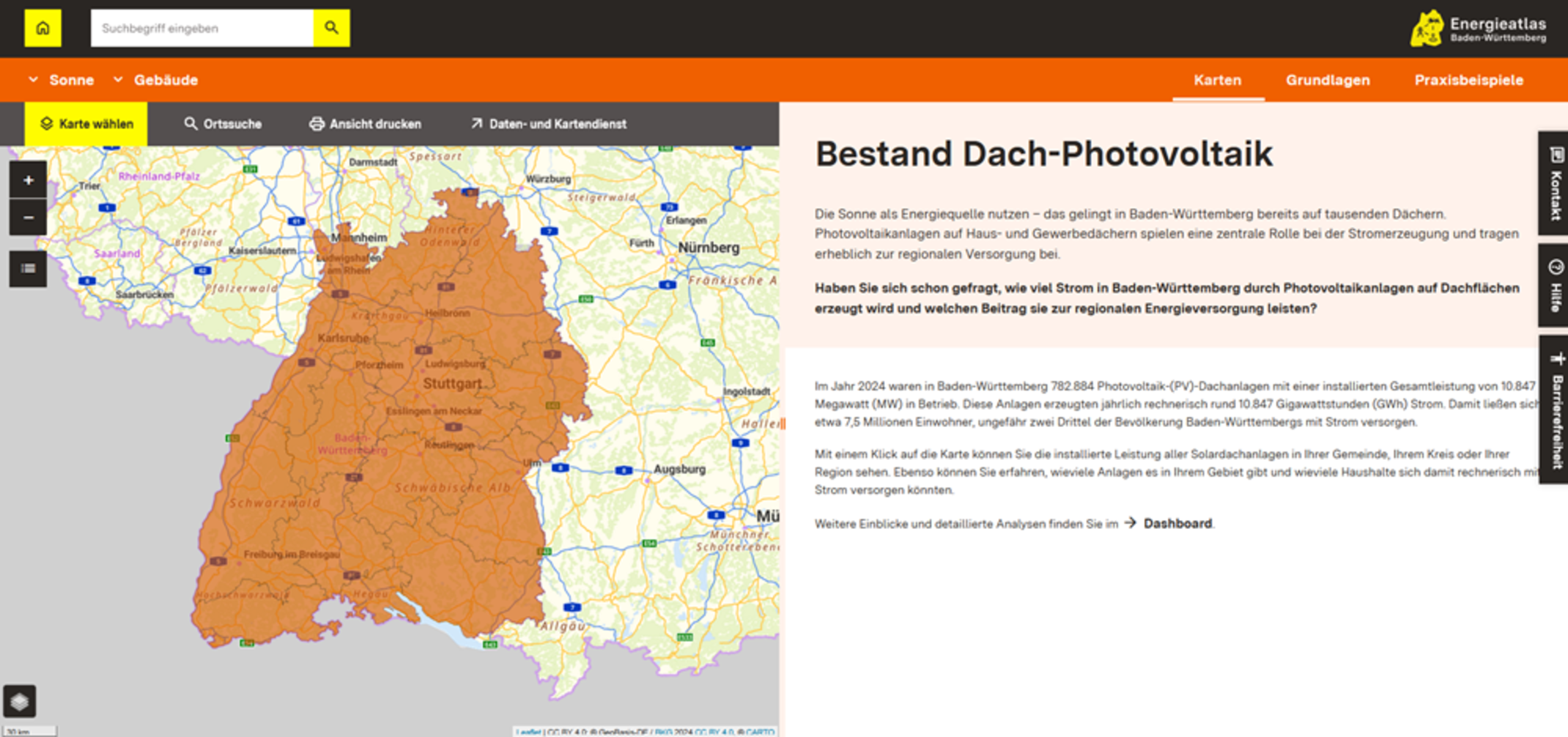Select the Karten tab
The width and height of the screenshot is (1568, 737).
[1218, 80]
